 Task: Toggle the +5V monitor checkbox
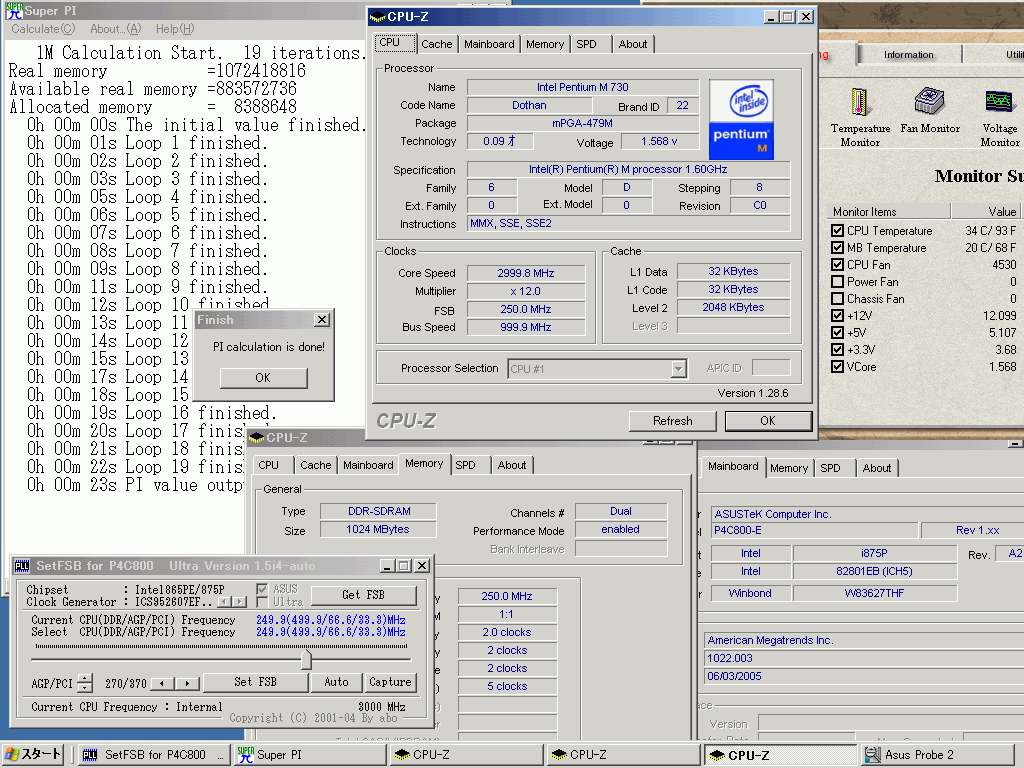[x=837, y=332]
